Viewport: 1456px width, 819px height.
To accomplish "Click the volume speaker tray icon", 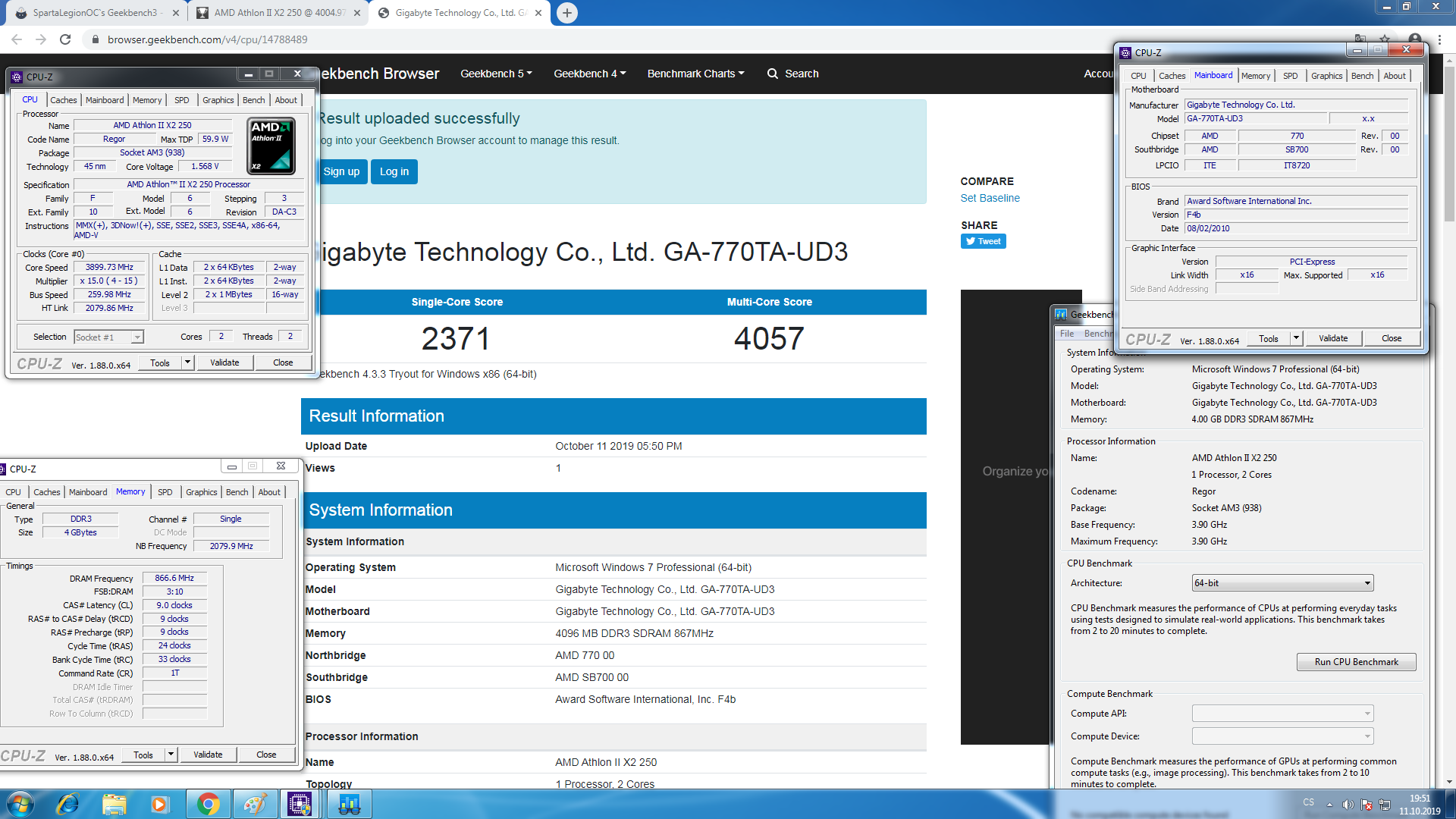I will 1348,805.
